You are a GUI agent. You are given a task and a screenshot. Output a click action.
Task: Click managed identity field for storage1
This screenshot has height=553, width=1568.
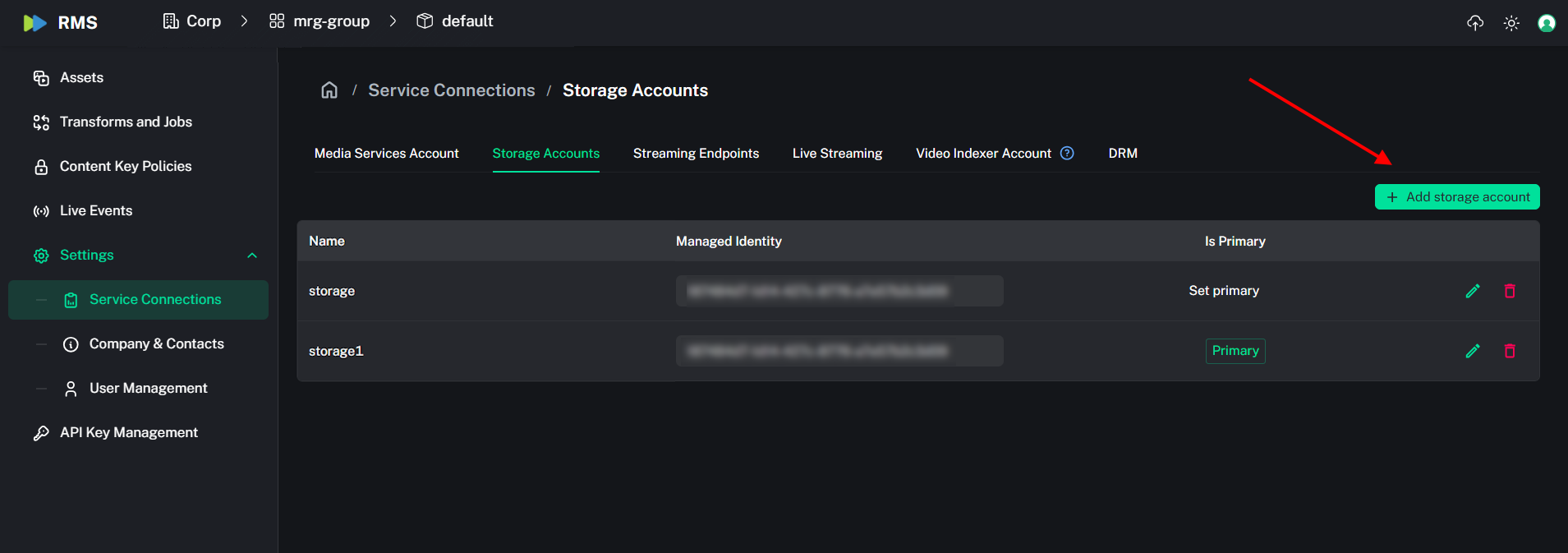point(839,351)
